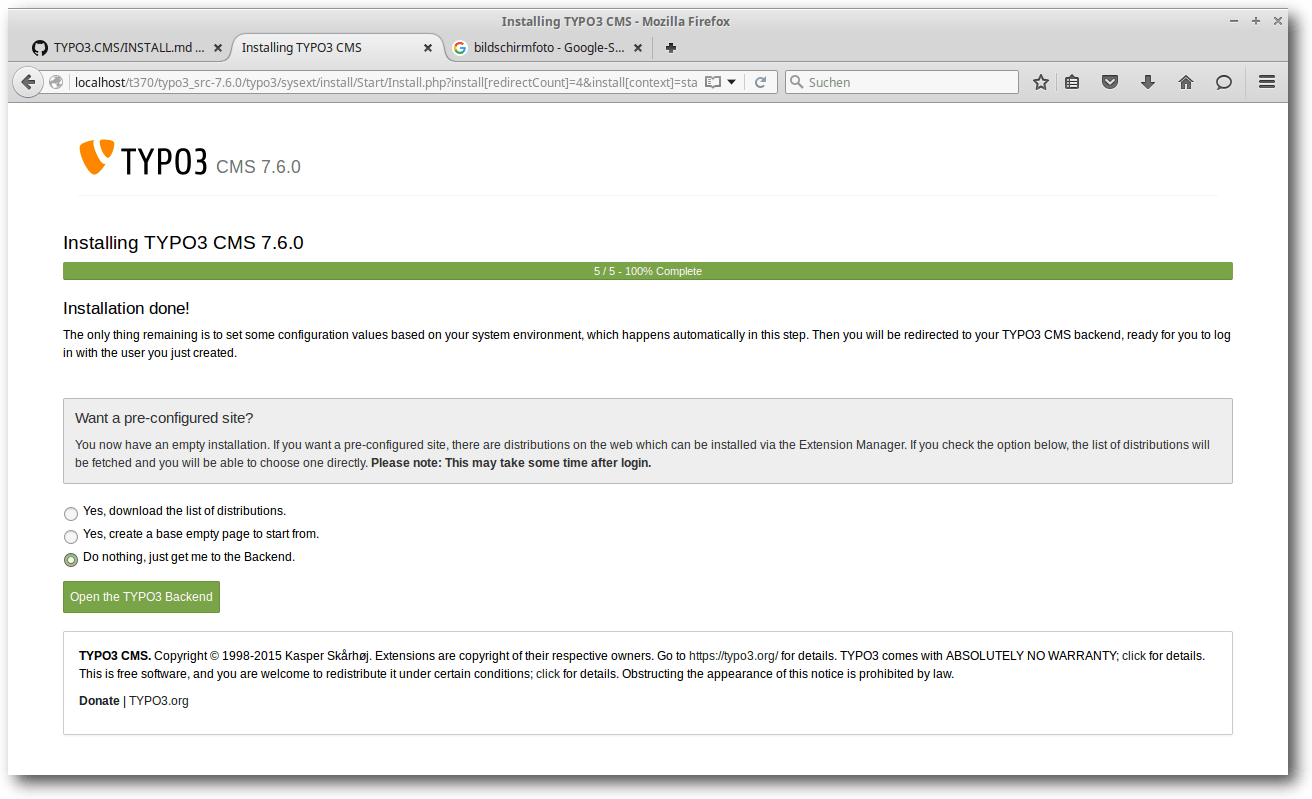Switch to bildschirmfoto Google search tab
Image resolution: width=1312 pixels, height=799 pixels.
coord(549,47)
